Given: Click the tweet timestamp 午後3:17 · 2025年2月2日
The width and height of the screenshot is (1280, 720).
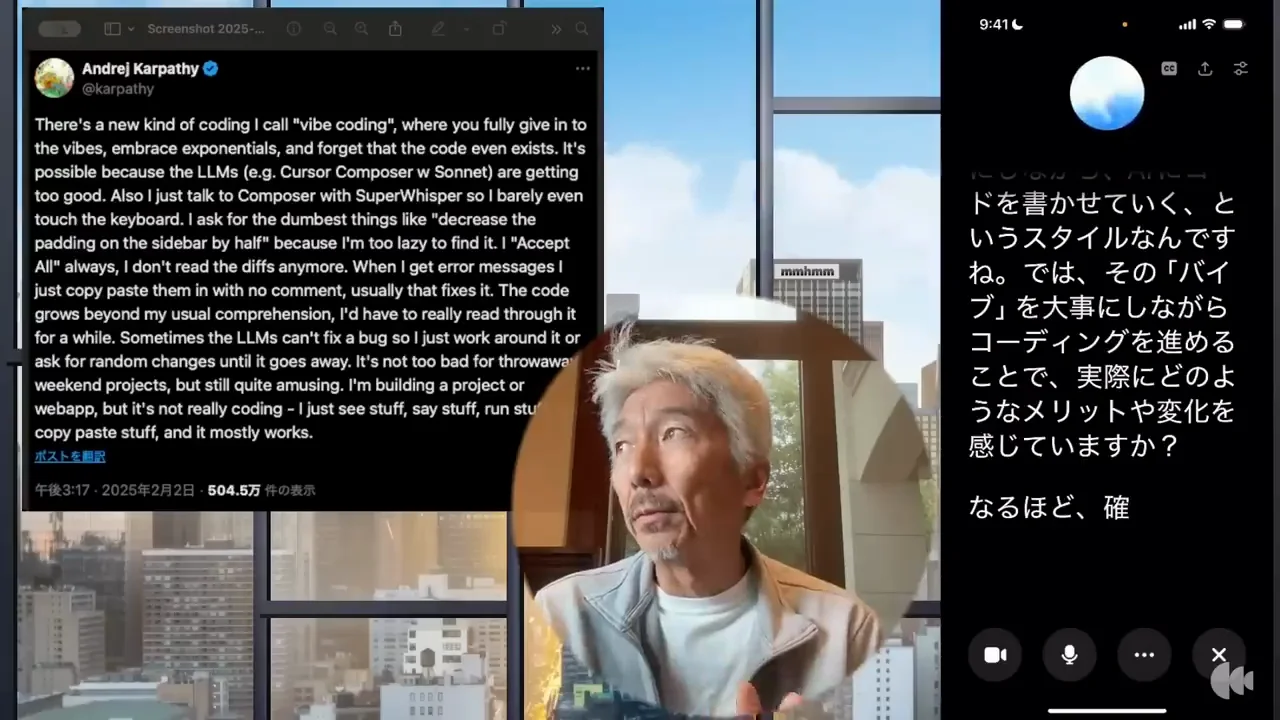Looking at the screenshot, I should pyautogui.click(x=114, y=490).
